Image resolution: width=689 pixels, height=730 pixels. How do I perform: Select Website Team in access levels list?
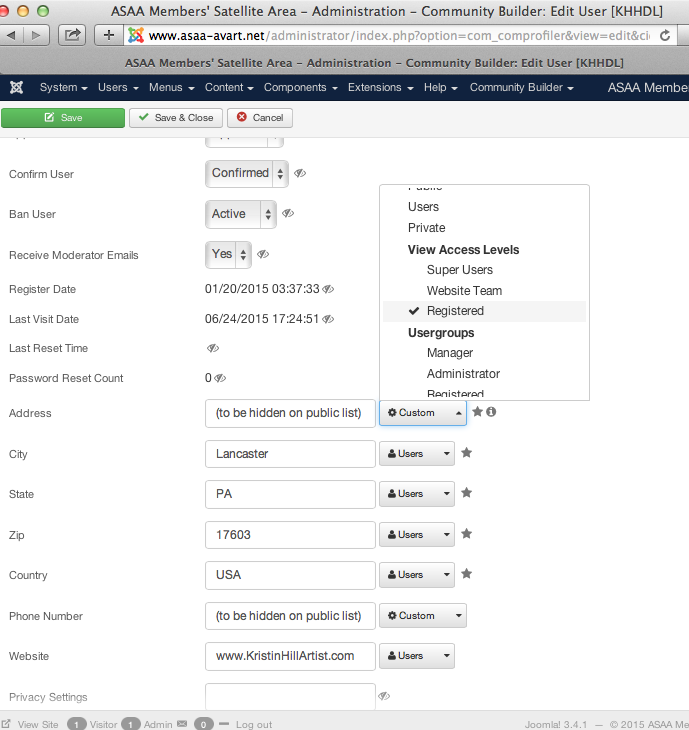(464, 290)
